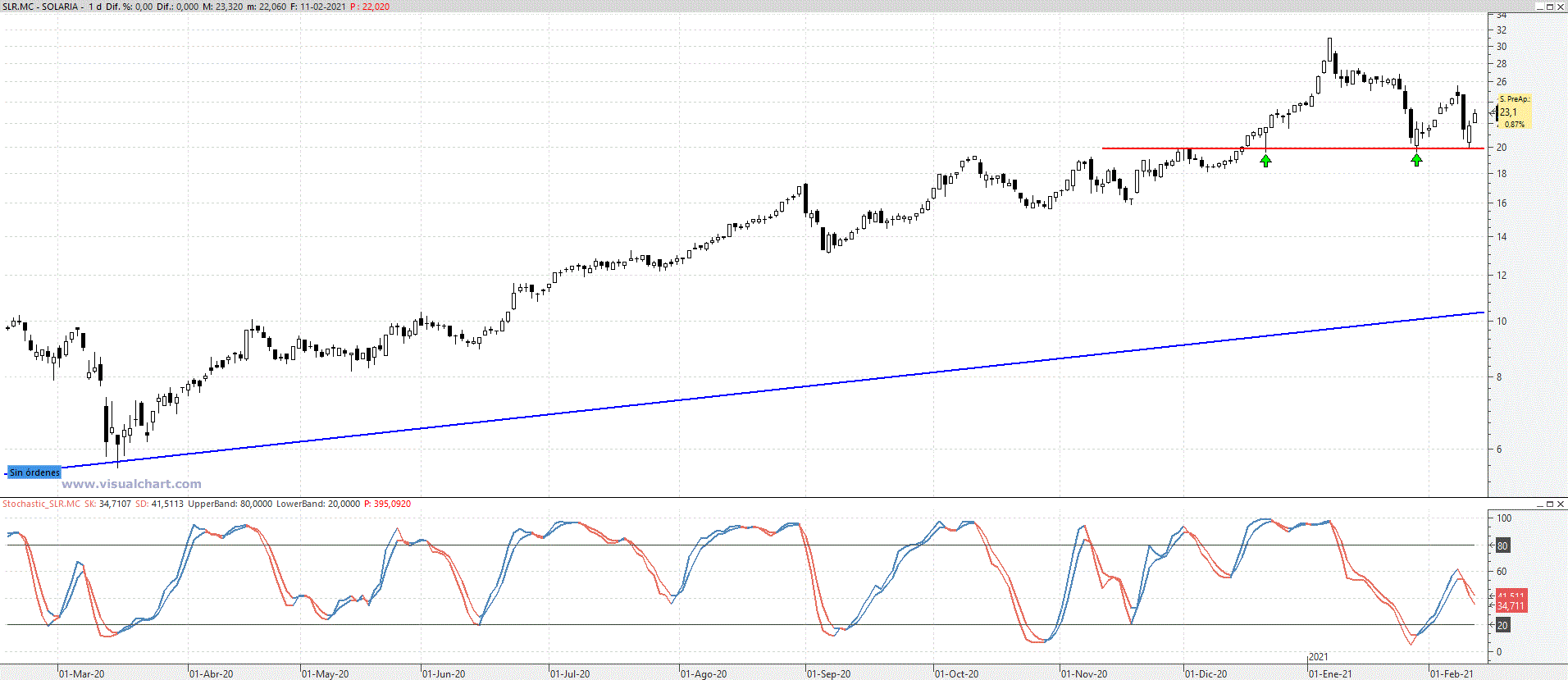Click the 100 label on stochastic axis
The image size is (1568, 680).
pos(1504,518)
